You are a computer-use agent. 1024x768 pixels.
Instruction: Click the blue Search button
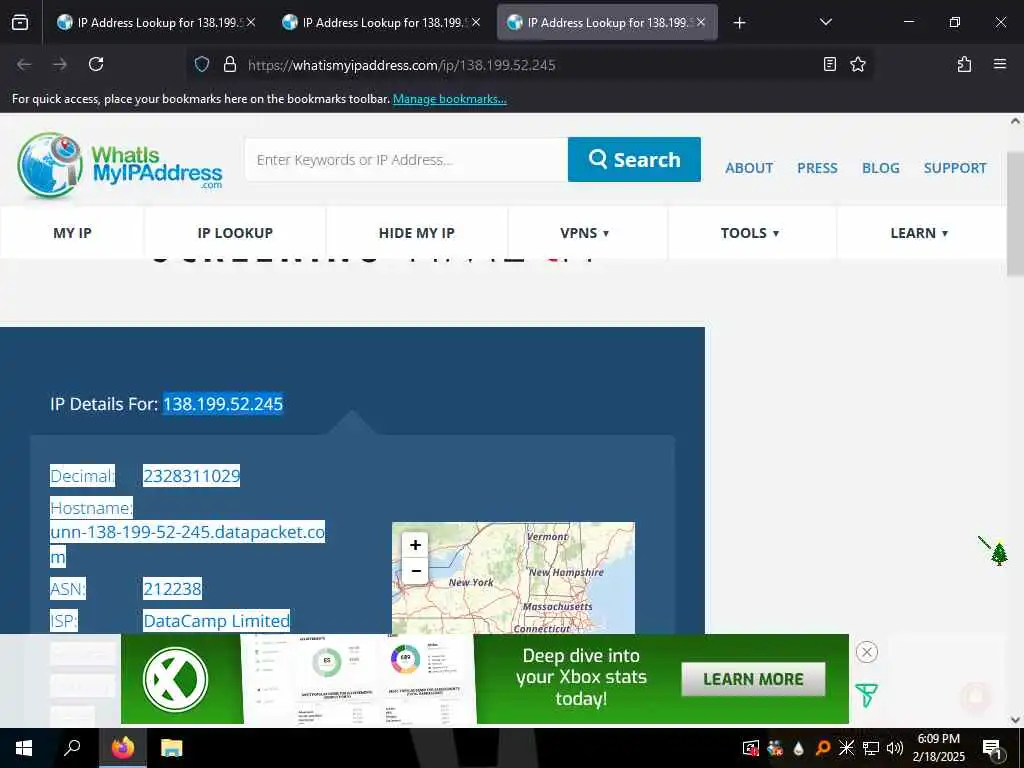click(x=634, y=159)
